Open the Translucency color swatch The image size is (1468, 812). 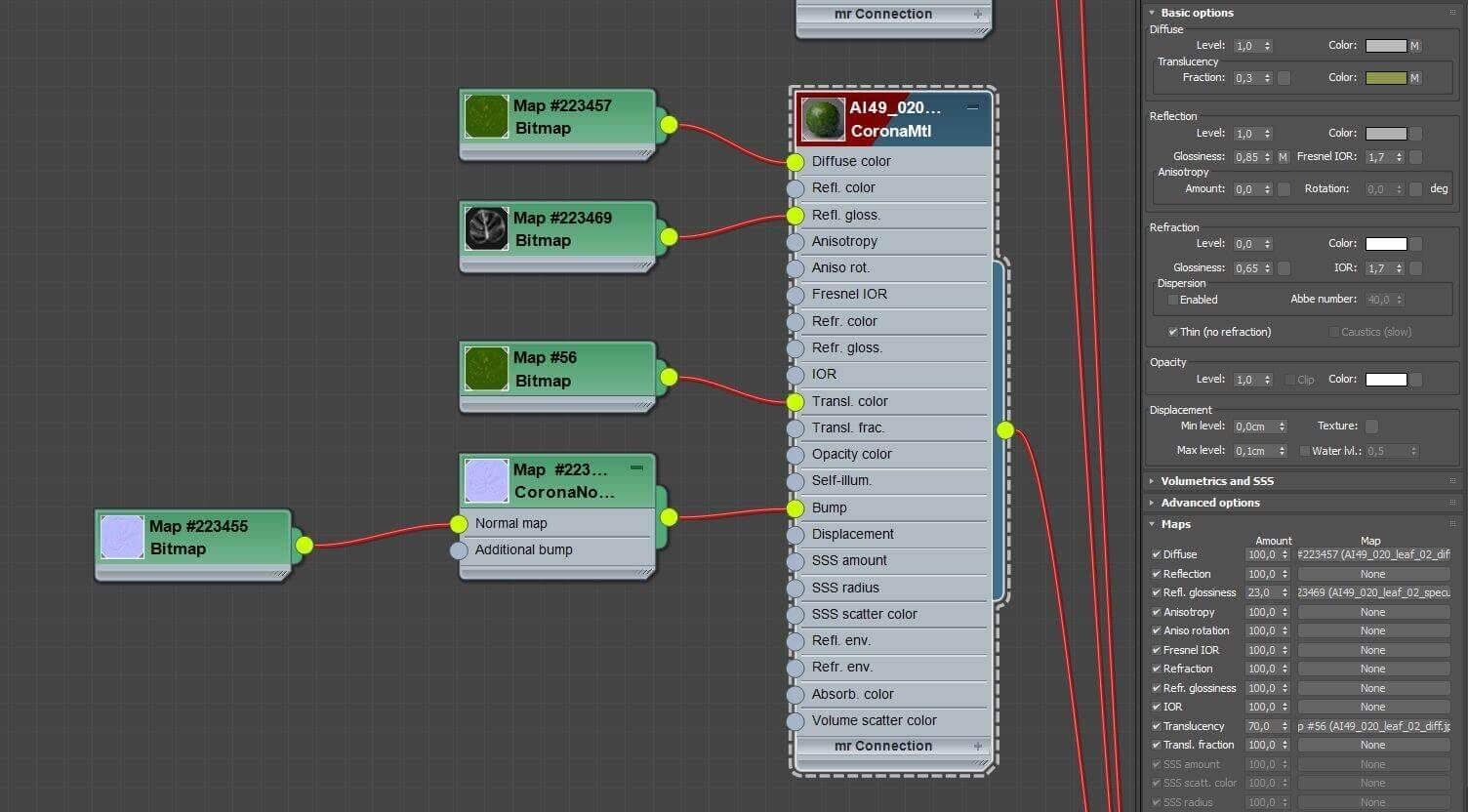click(x=1386, y=78)
